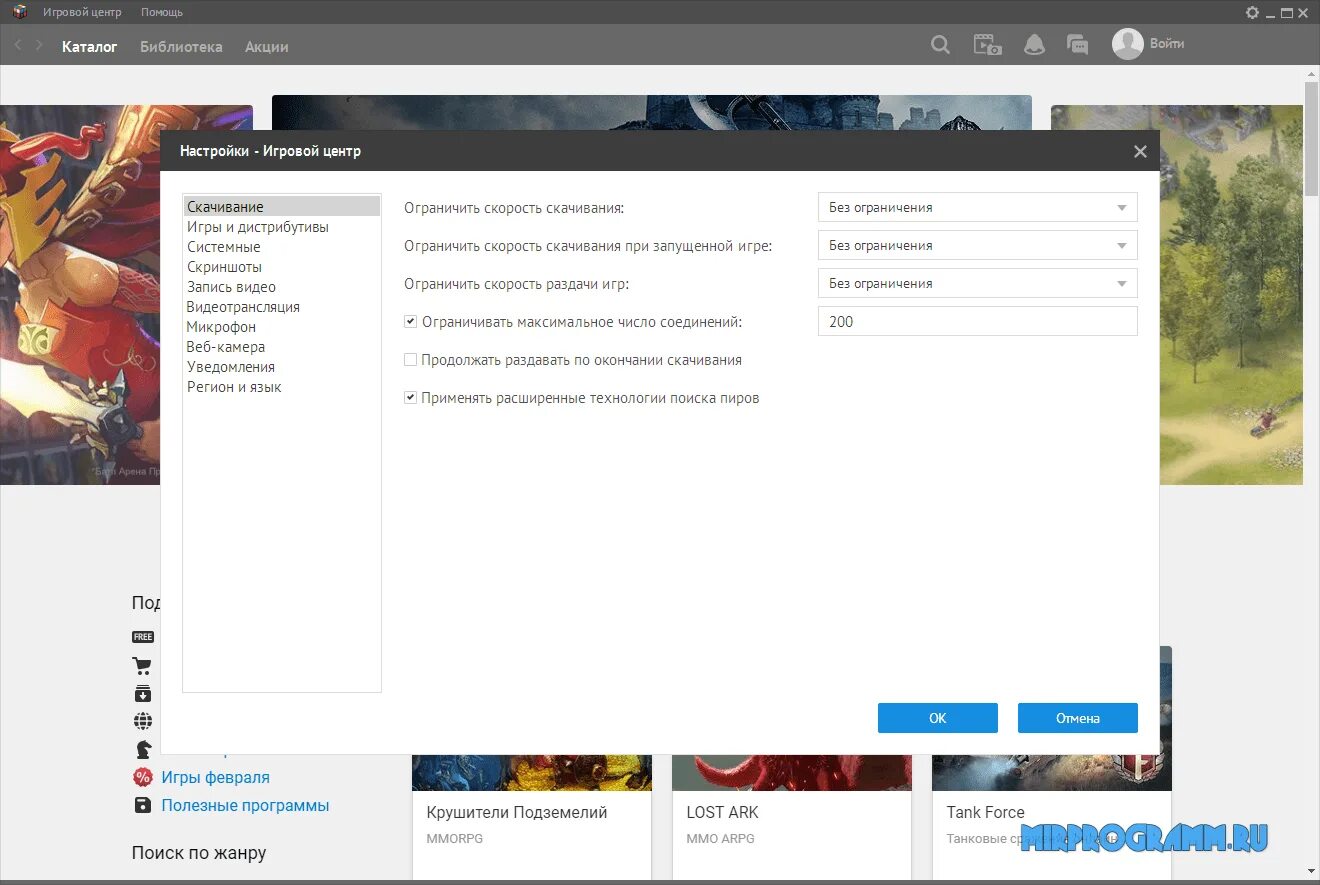Switch to the Библиотека tab
Screen dimensions: 1320x885
(x=181, y=46)
